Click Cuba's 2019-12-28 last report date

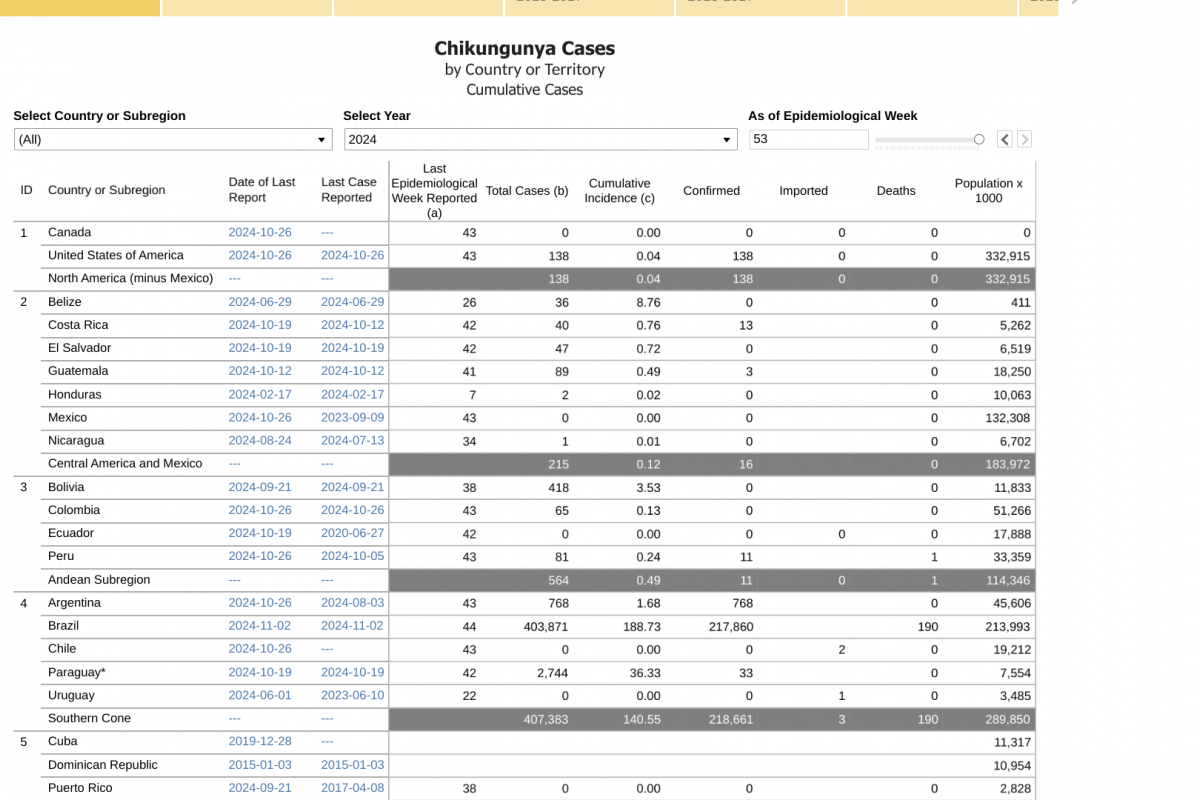260,742
